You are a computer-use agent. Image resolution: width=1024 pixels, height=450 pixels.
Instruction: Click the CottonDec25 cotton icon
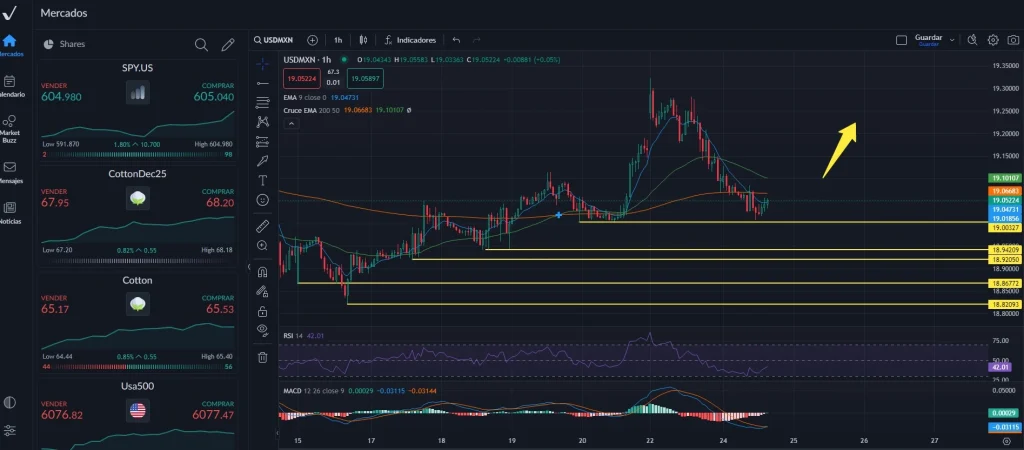[x=138, y=198]
